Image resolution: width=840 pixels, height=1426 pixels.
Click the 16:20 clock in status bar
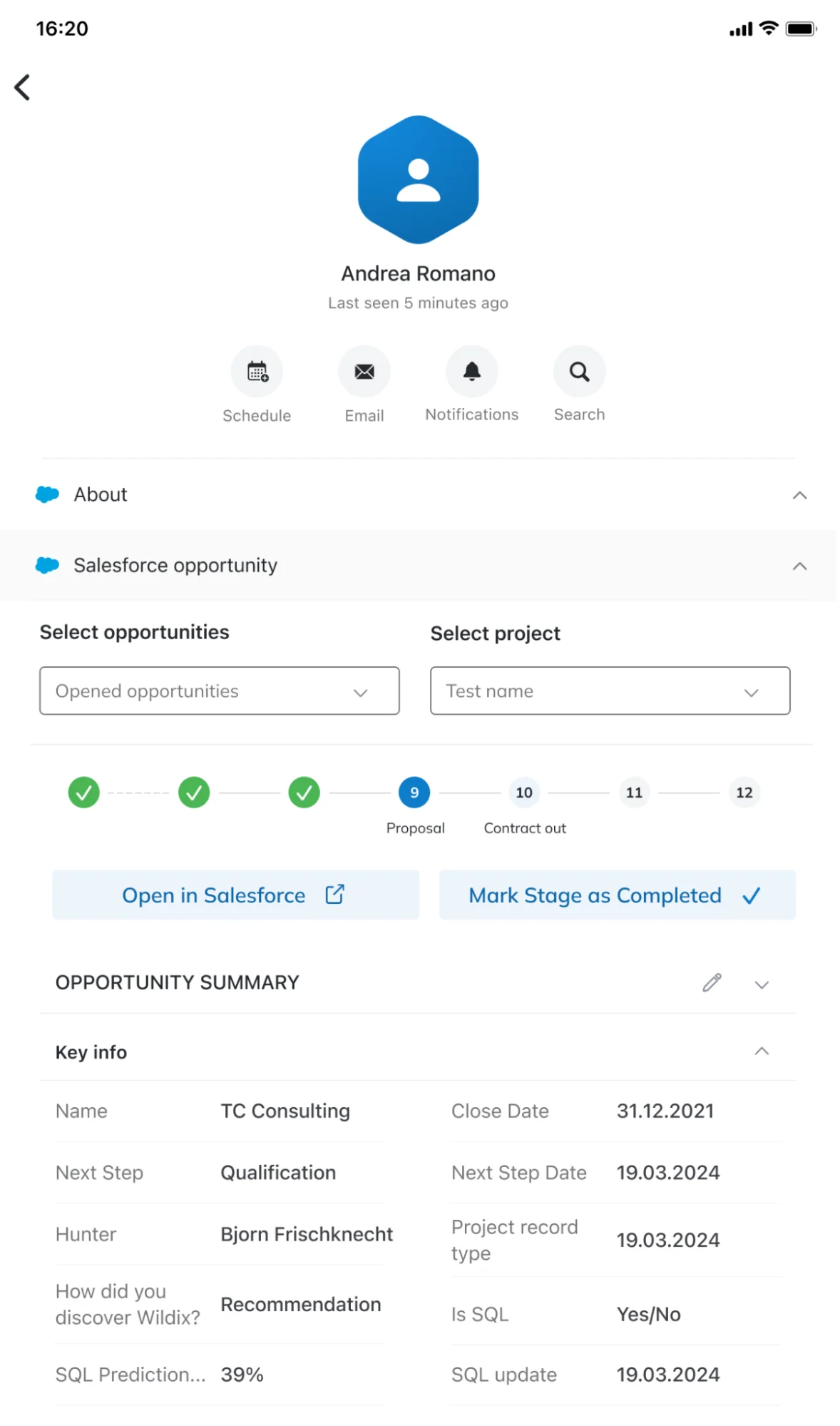[x=62, y=29]
